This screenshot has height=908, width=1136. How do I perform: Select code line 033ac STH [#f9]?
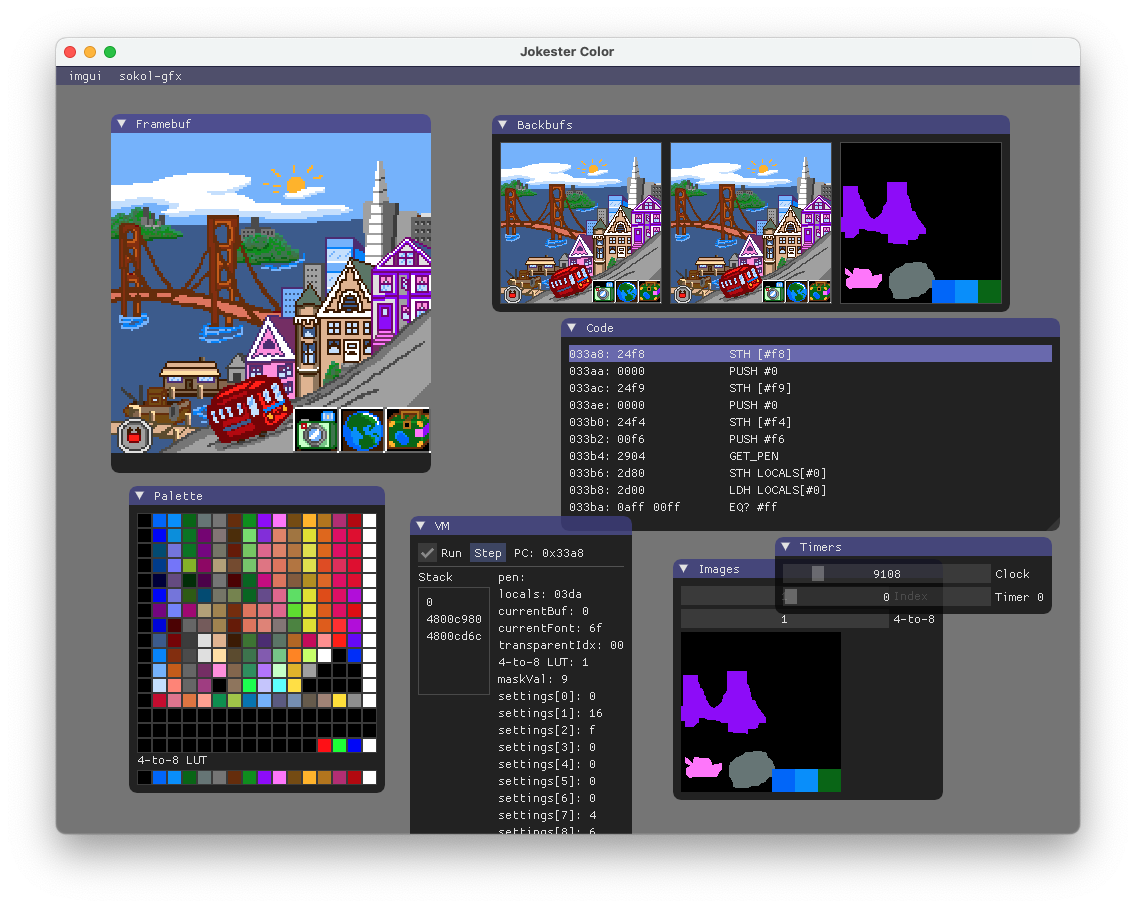[x=810, y=388]
